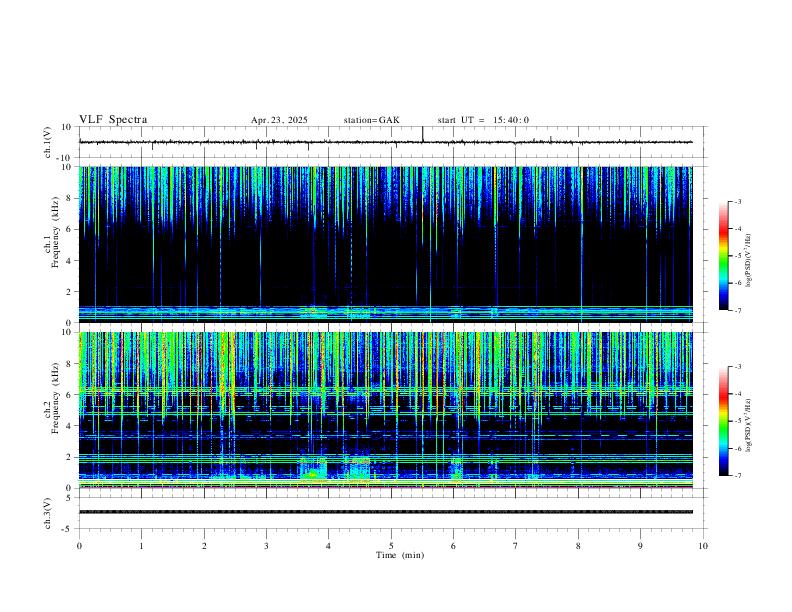
Task: Click the "ch.3(V)" axis label
Action: point(48,513)
